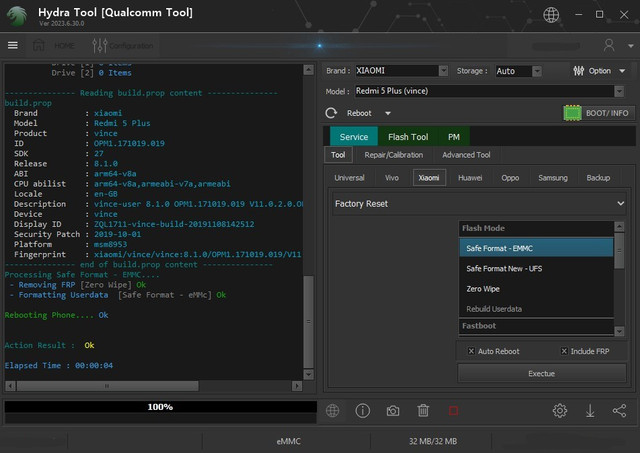Open the Xiaomi brand tab
Viewport: 640px width, 453px height.
pyautogui.click(x=429, y=178)
